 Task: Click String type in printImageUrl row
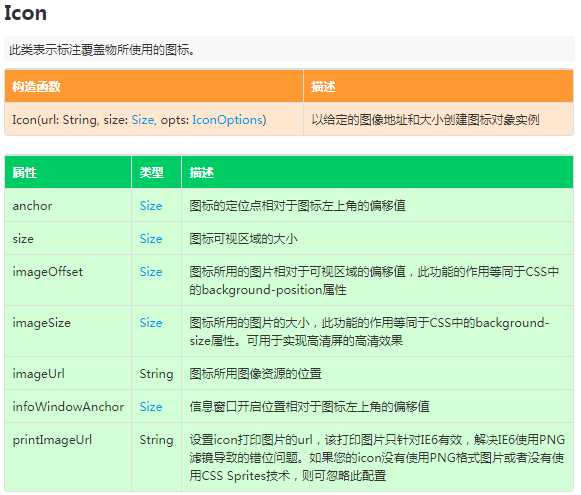[156, 440]
